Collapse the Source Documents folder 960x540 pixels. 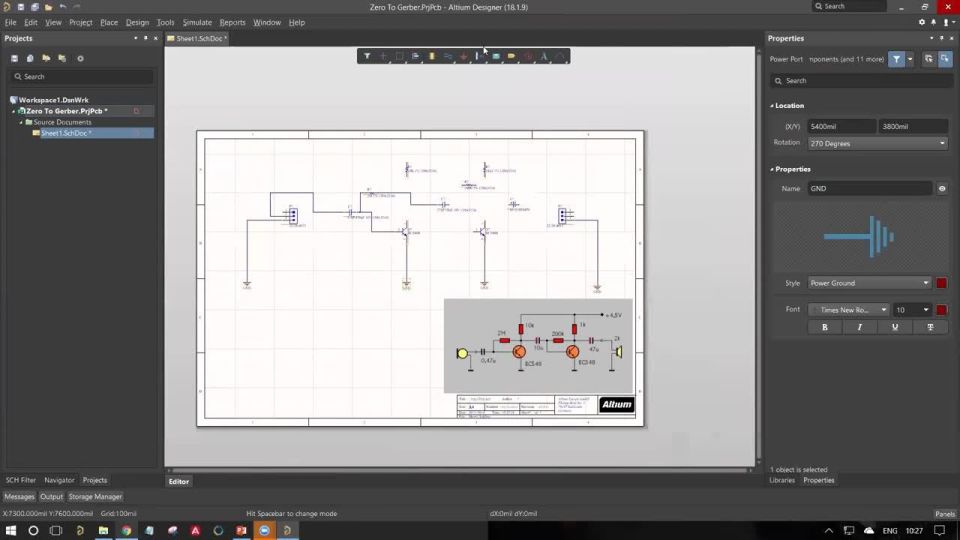tap(21, 122)
